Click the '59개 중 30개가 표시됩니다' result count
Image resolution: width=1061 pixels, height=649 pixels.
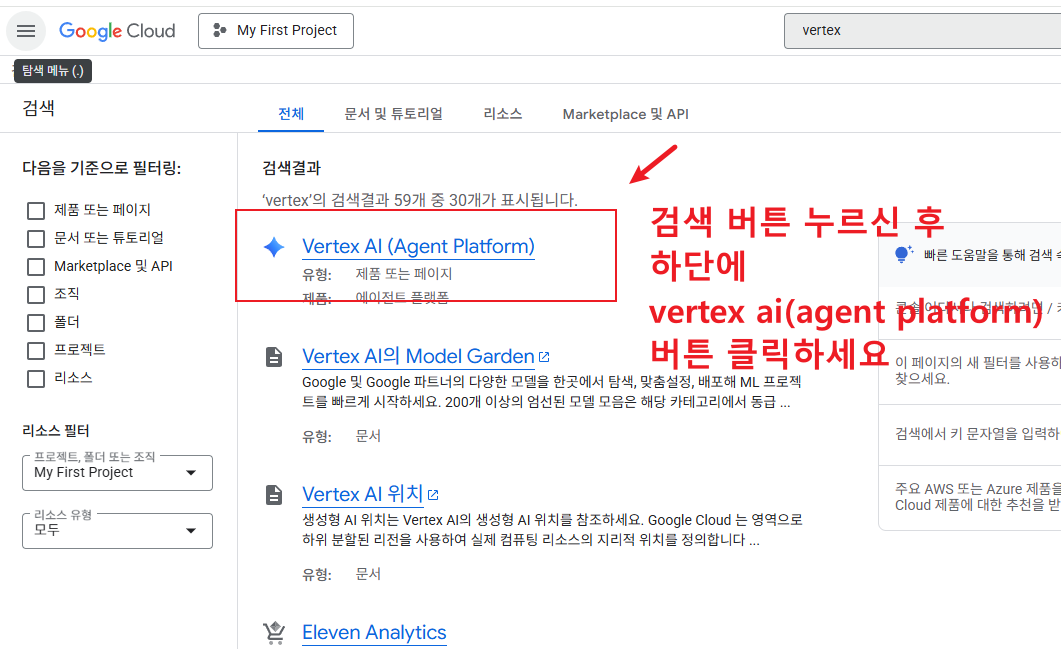point(486,200)
